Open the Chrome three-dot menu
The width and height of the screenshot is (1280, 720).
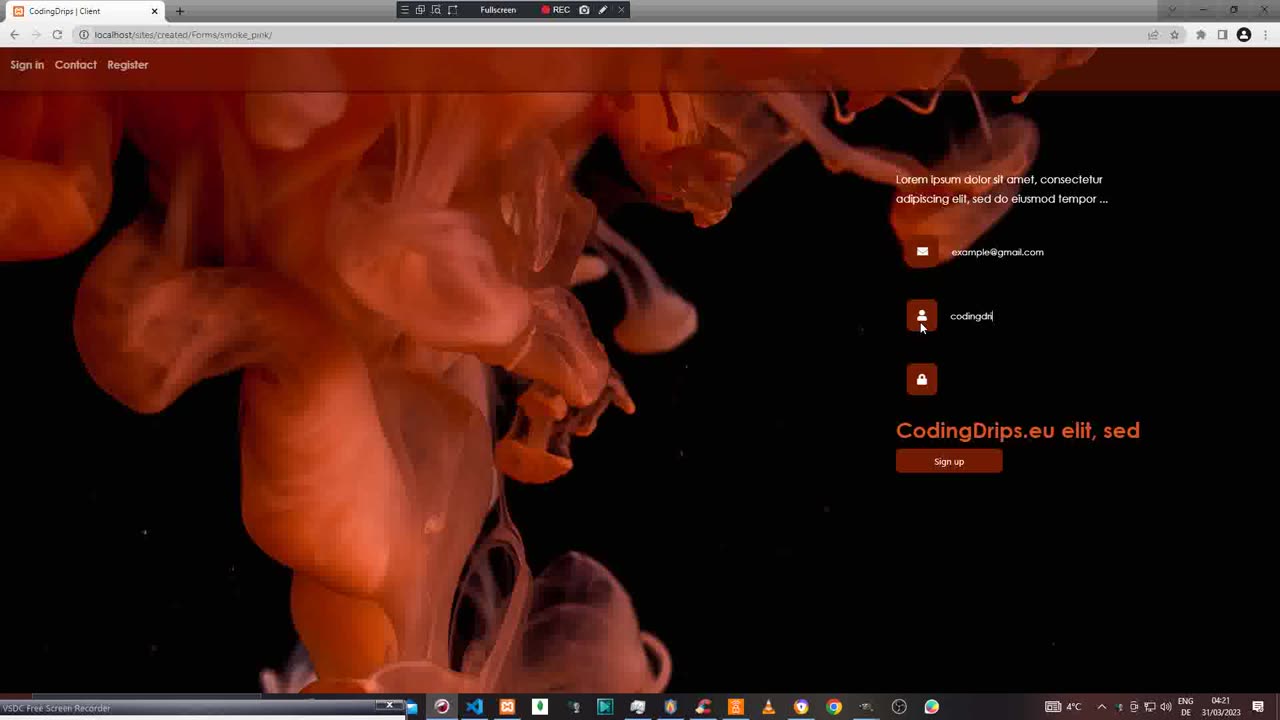coord(1266,35)
